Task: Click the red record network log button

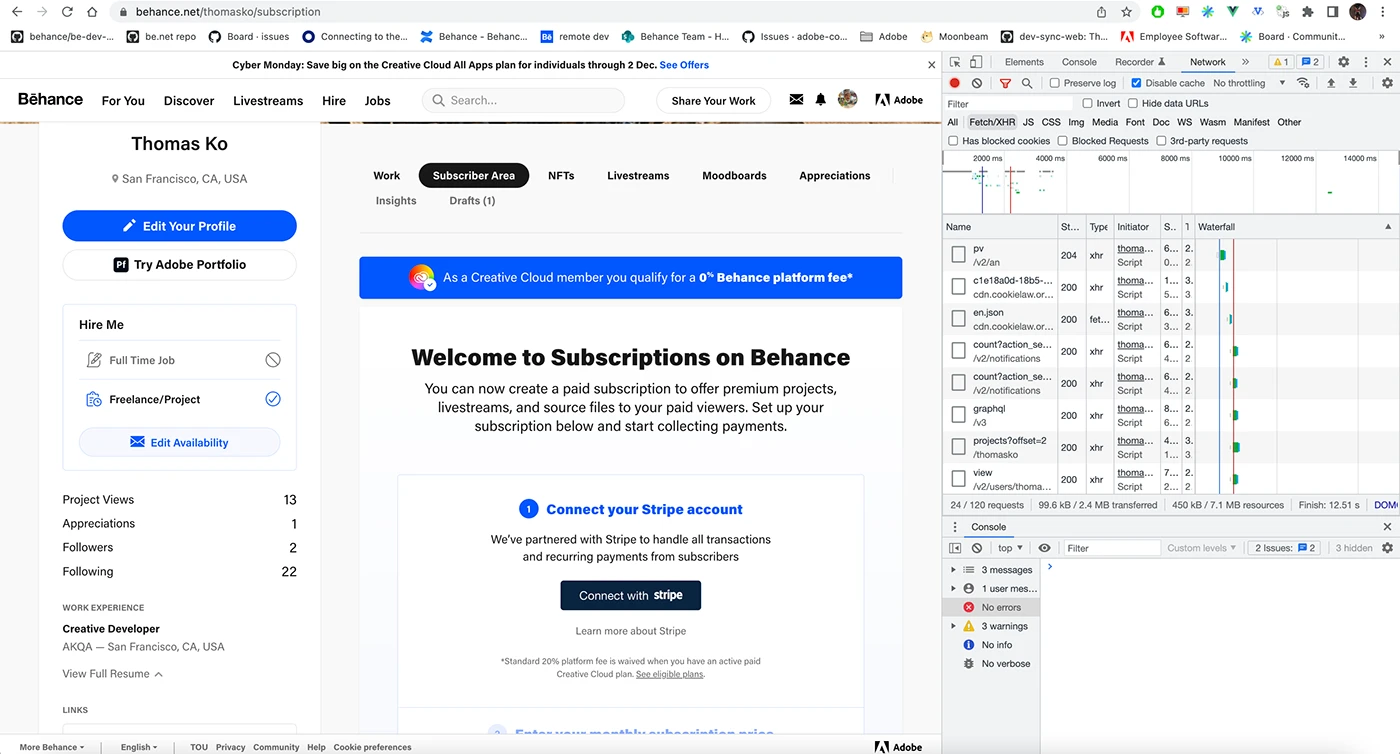Action: point(955,83)
